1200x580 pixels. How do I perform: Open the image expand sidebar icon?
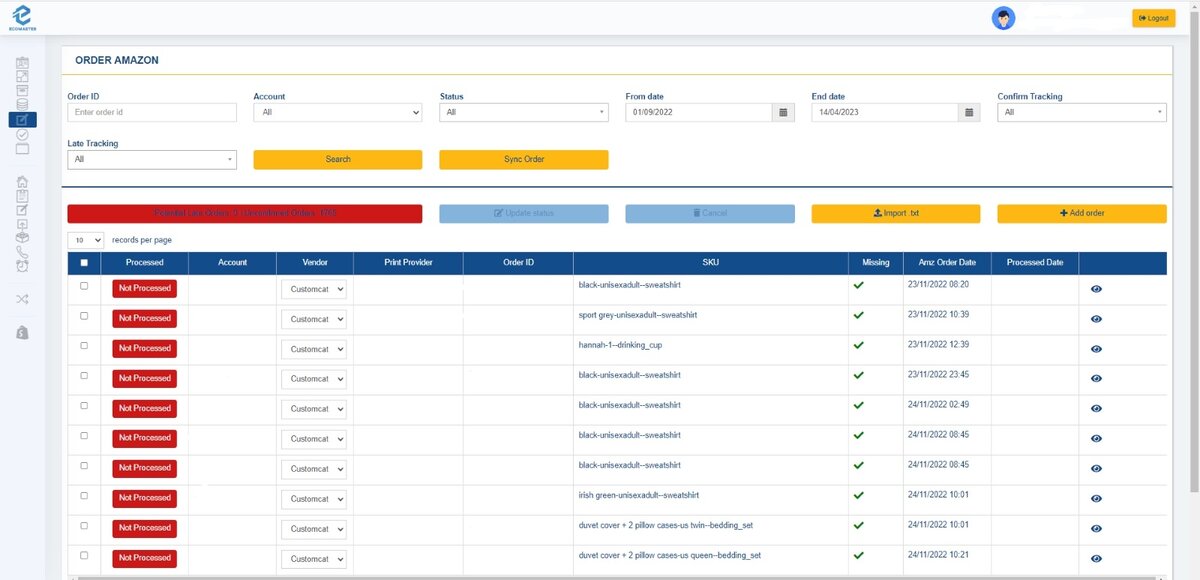(x=23, y=77)
